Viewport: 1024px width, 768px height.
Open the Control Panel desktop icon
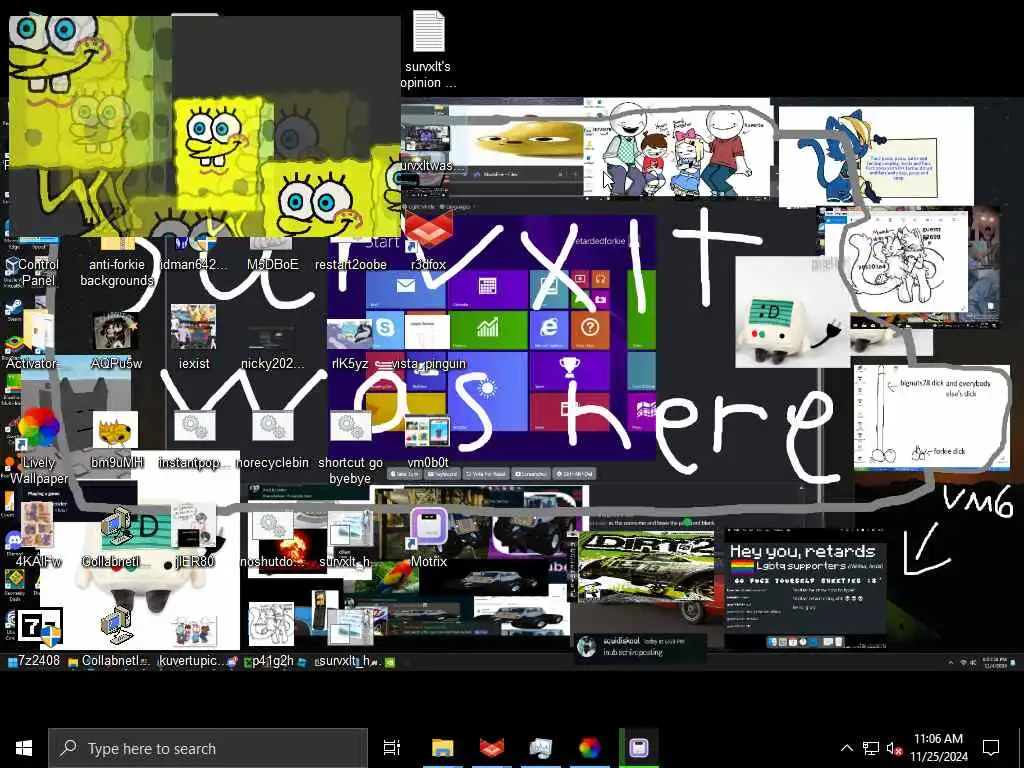(38, 261)
